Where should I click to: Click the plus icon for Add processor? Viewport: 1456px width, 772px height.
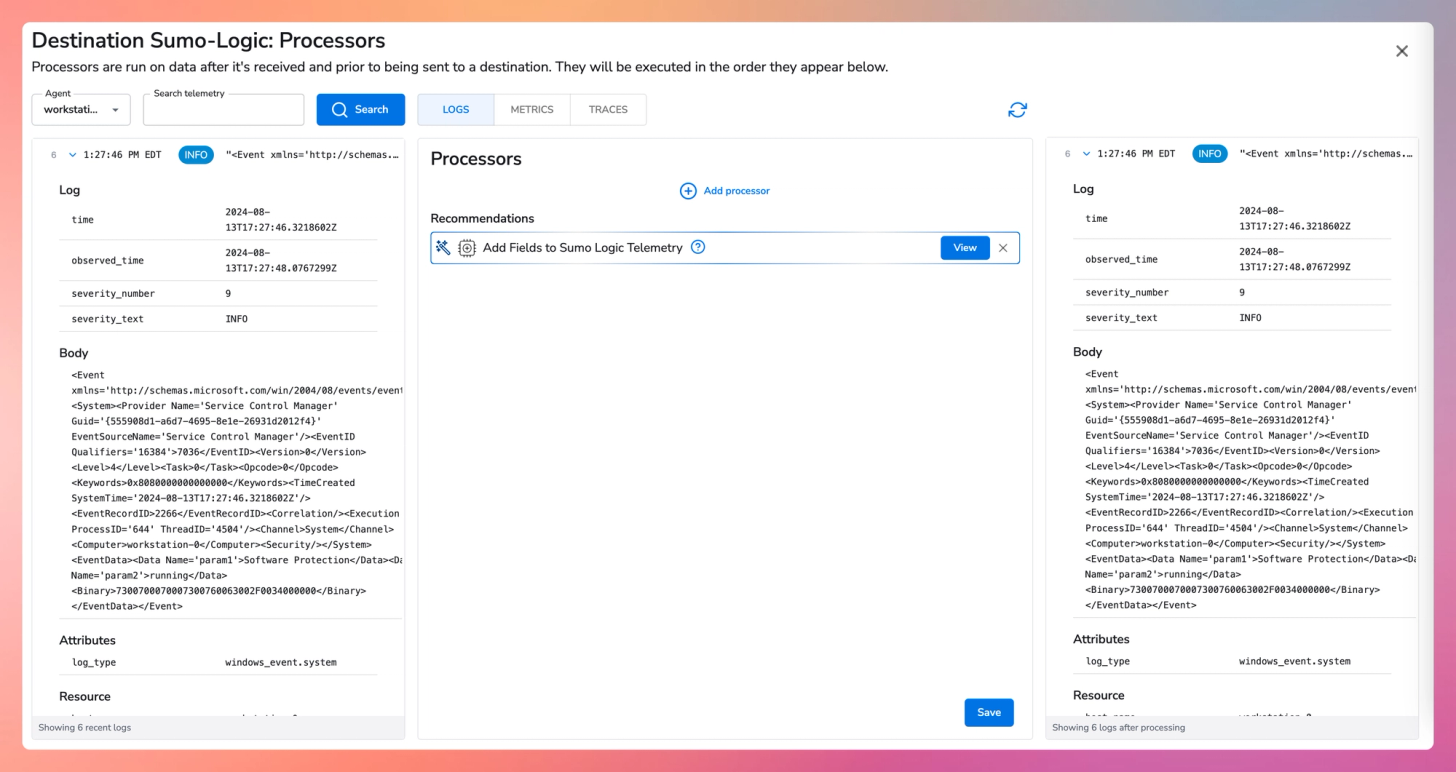[688, 191]
